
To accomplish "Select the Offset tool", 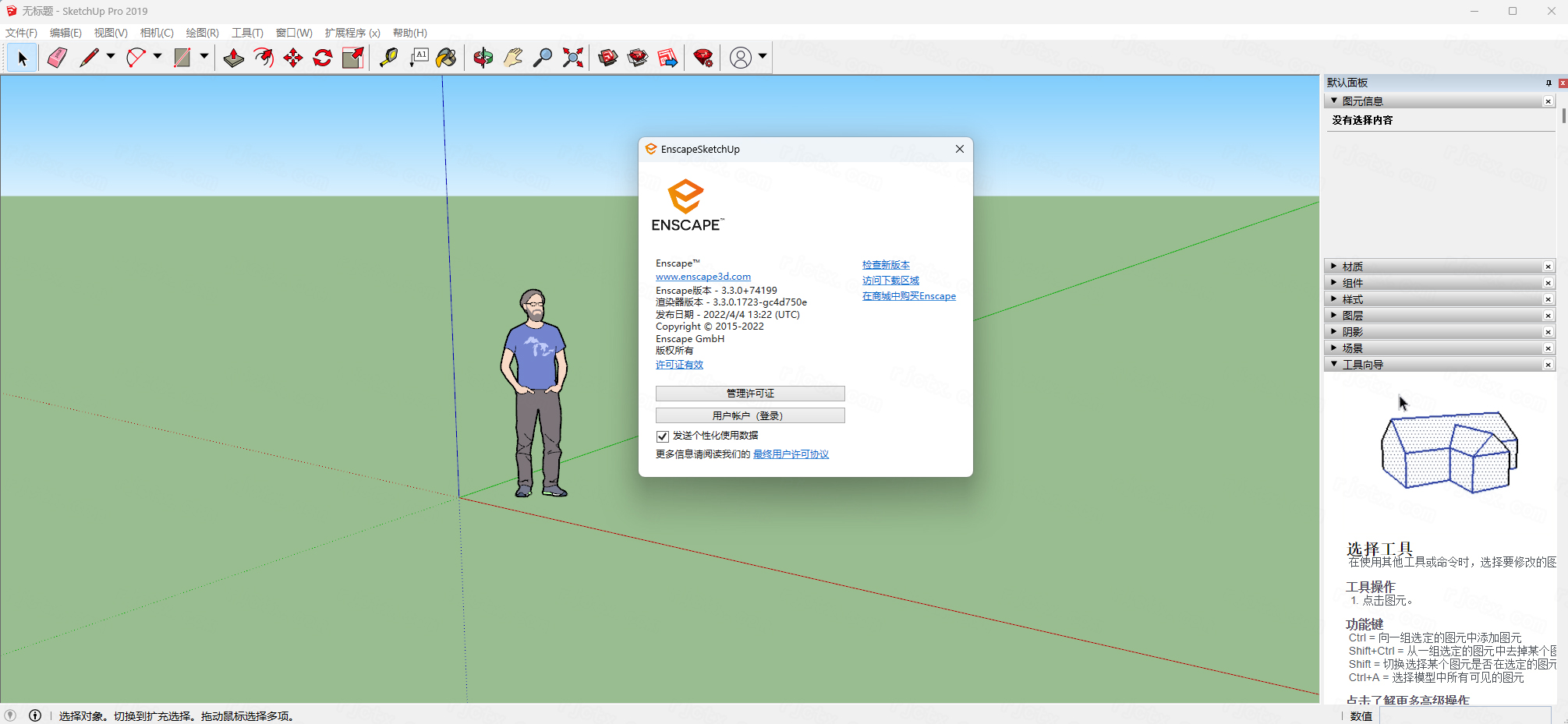I will pyautogui.click(x=264, y=58).
